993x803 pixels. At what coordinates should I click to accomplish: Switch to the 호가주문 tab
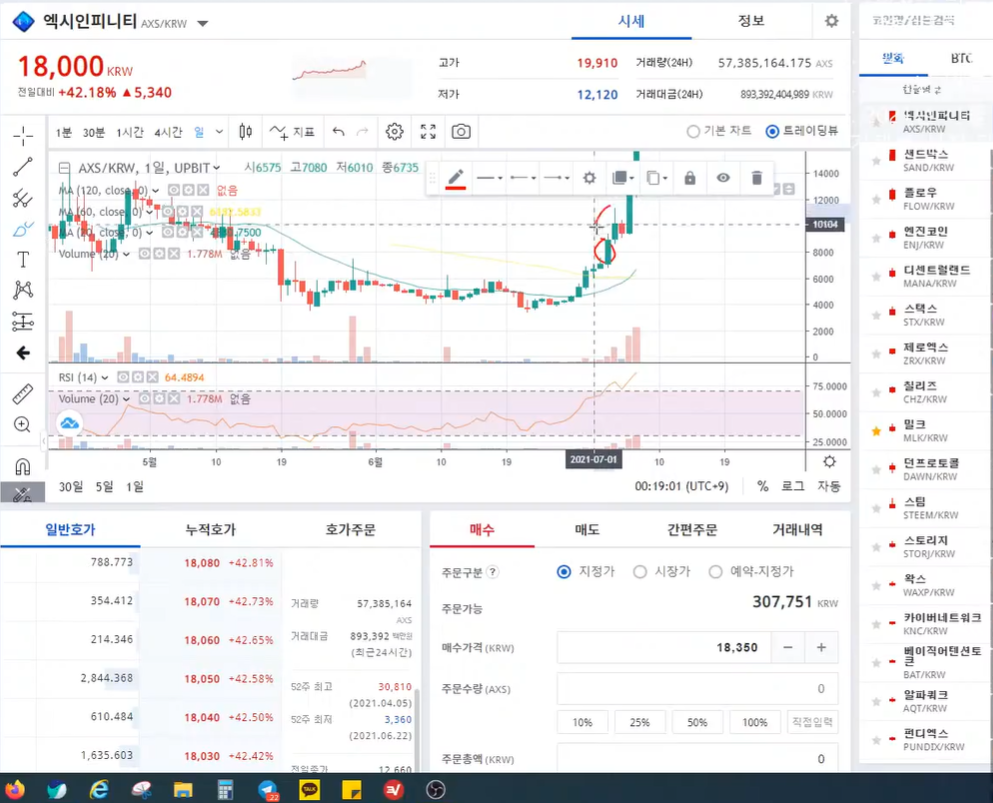(350, 529)
